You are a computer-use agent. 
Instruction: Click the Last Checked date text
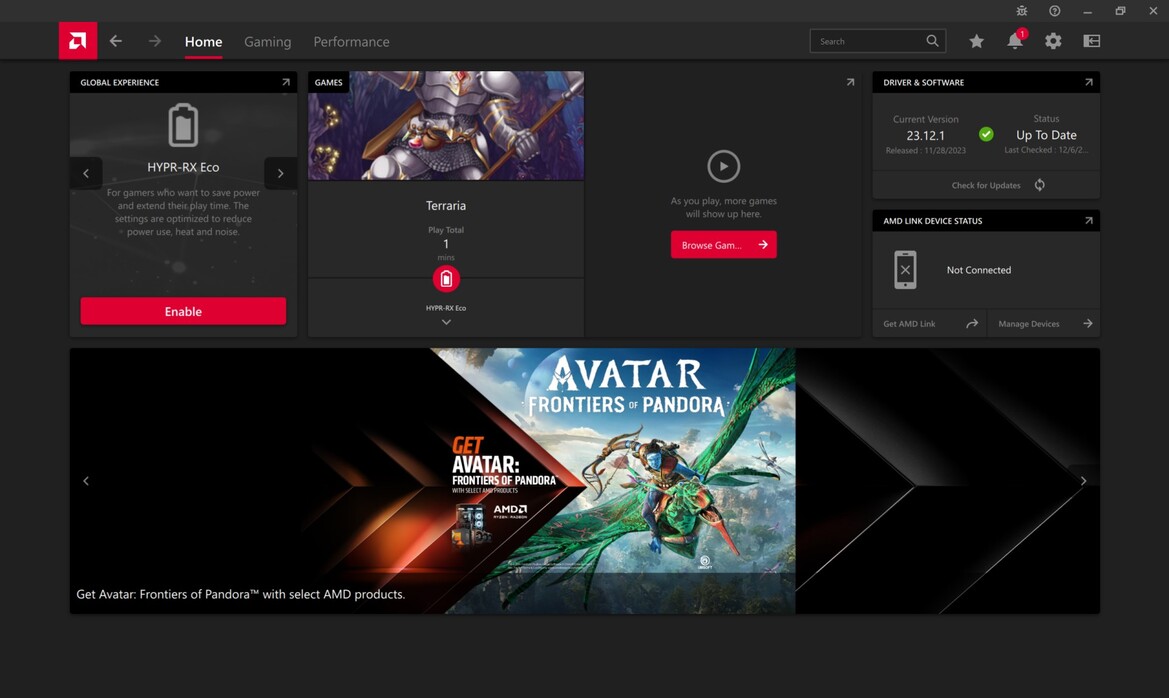click(x=1046, y=150)
